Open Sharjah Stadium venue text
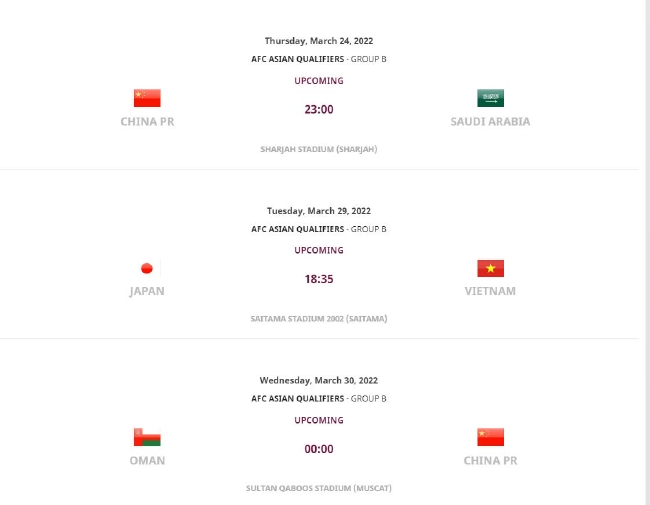The height and width of the screenshot is (505, 650). pos(319,149)
